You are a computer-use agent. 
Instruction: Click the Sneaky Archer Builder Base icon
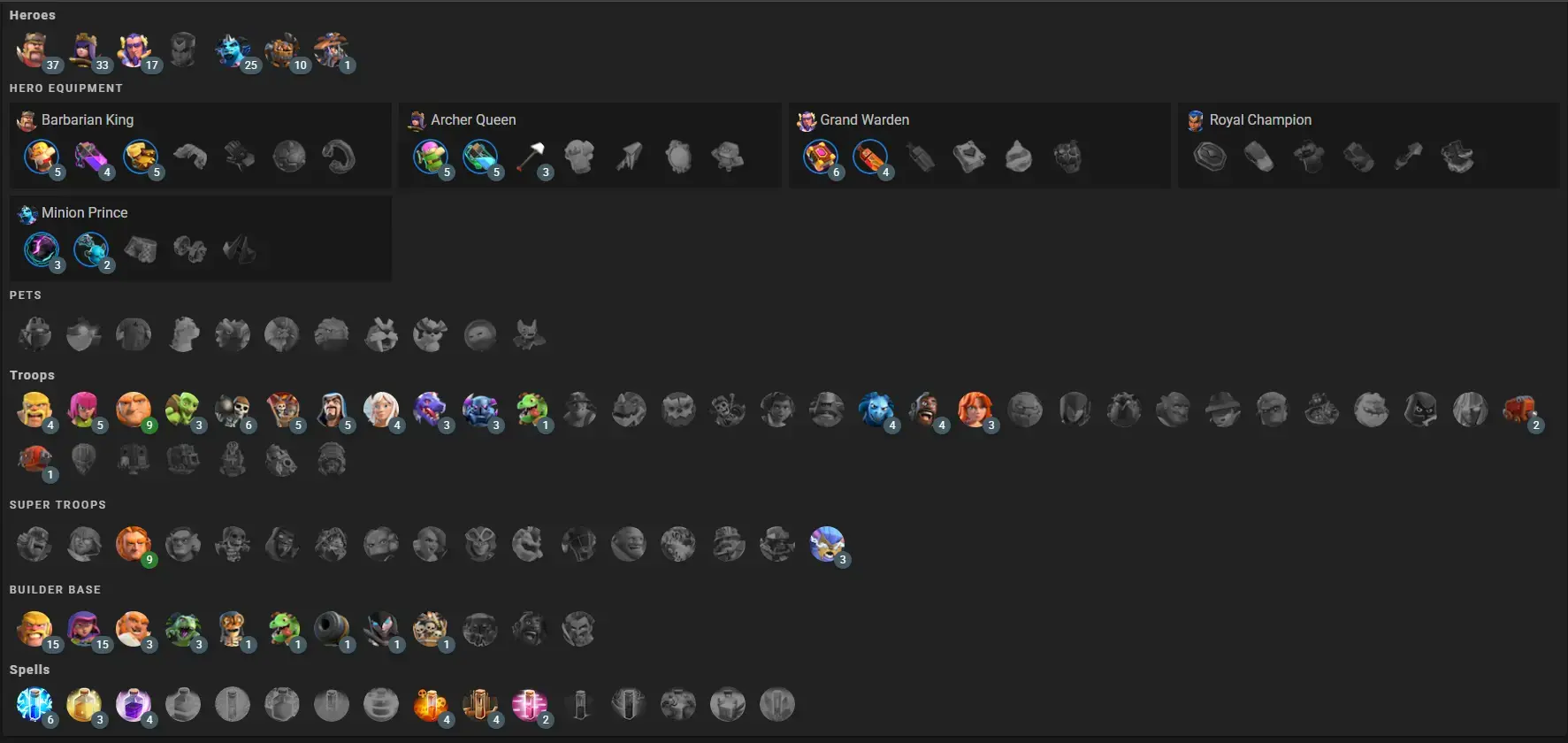tap(83, 629)
